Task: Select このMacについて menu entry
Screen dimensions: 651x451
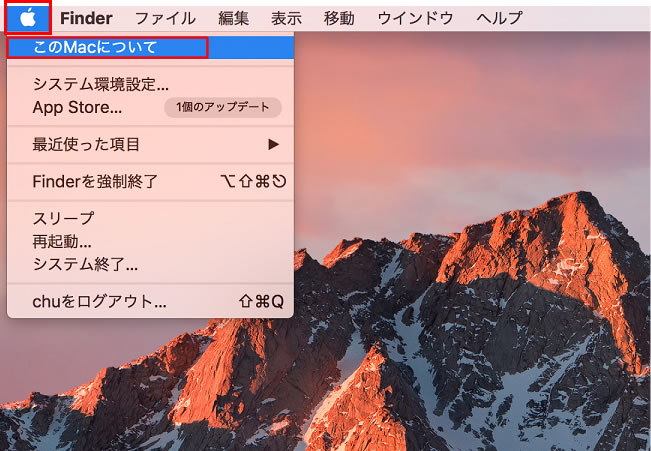Action: [x=150, y=47]
